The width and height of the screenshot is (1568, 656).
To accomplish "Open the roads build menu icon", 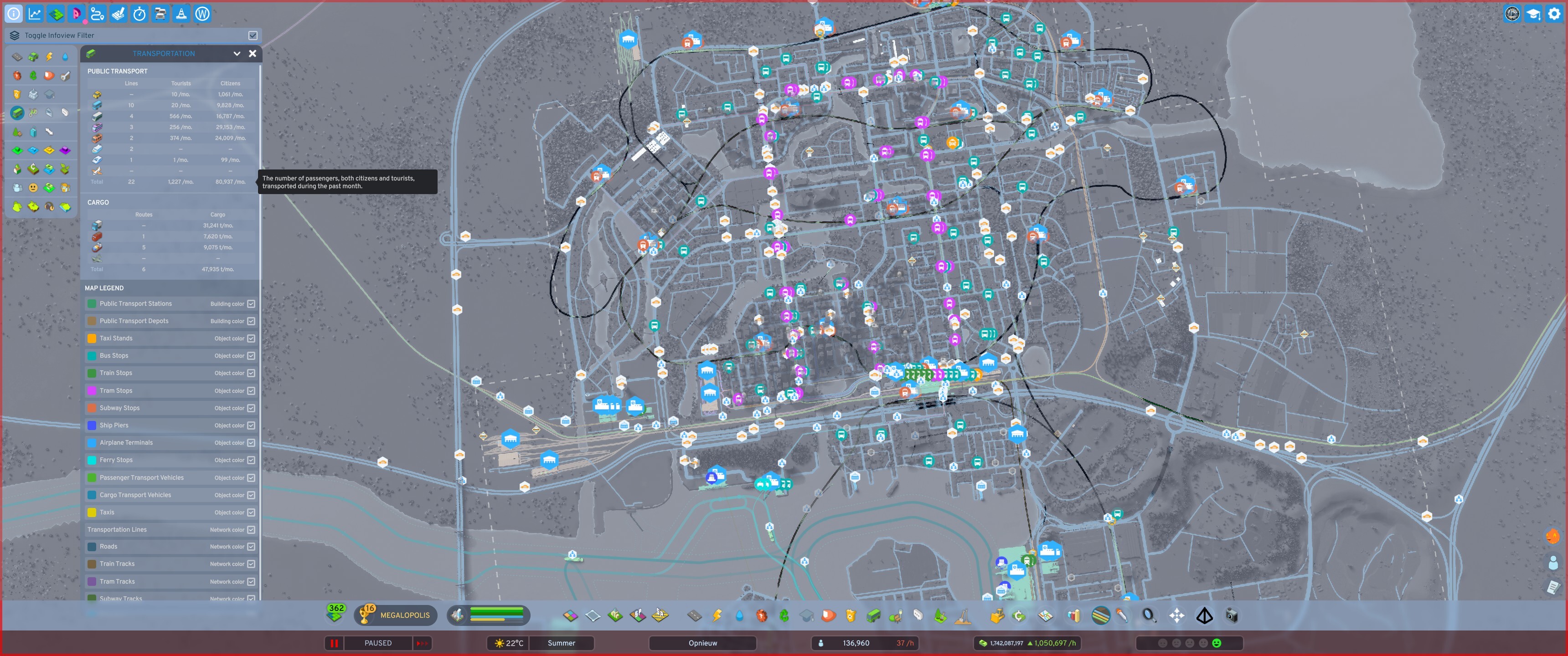I will coord(695,616).
